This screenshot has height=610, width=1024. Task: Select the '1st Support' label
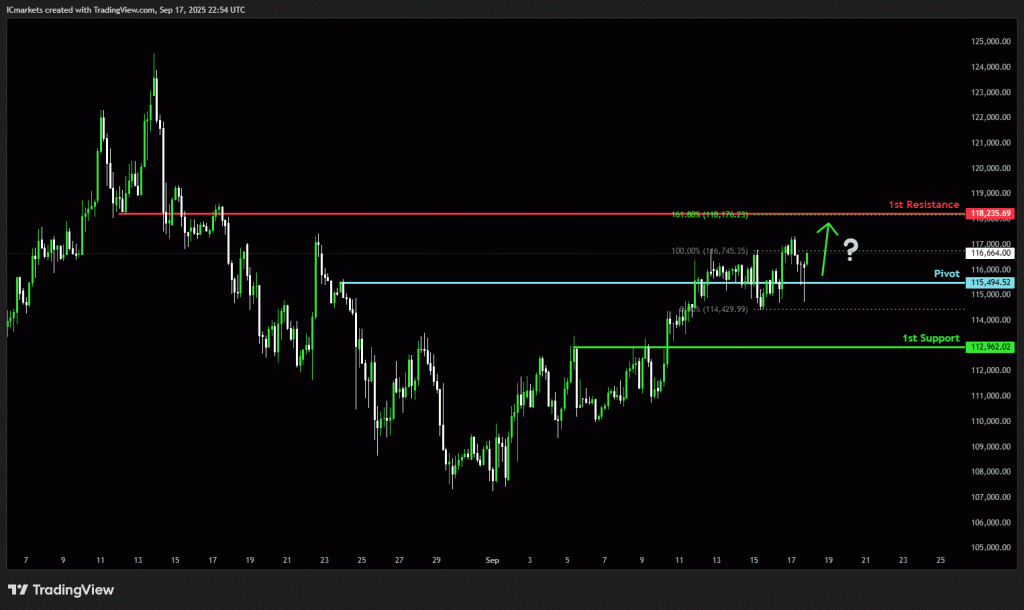(x=931, y=338)
